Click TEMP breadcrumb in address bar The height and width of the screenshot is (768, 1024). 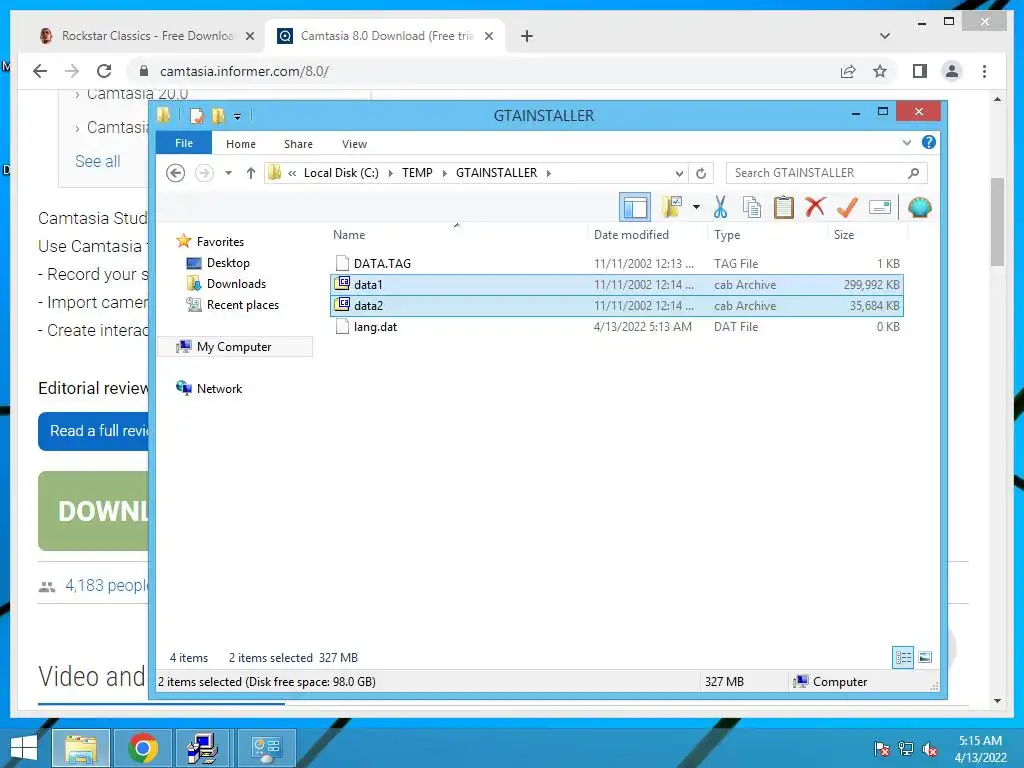(417, 173)
